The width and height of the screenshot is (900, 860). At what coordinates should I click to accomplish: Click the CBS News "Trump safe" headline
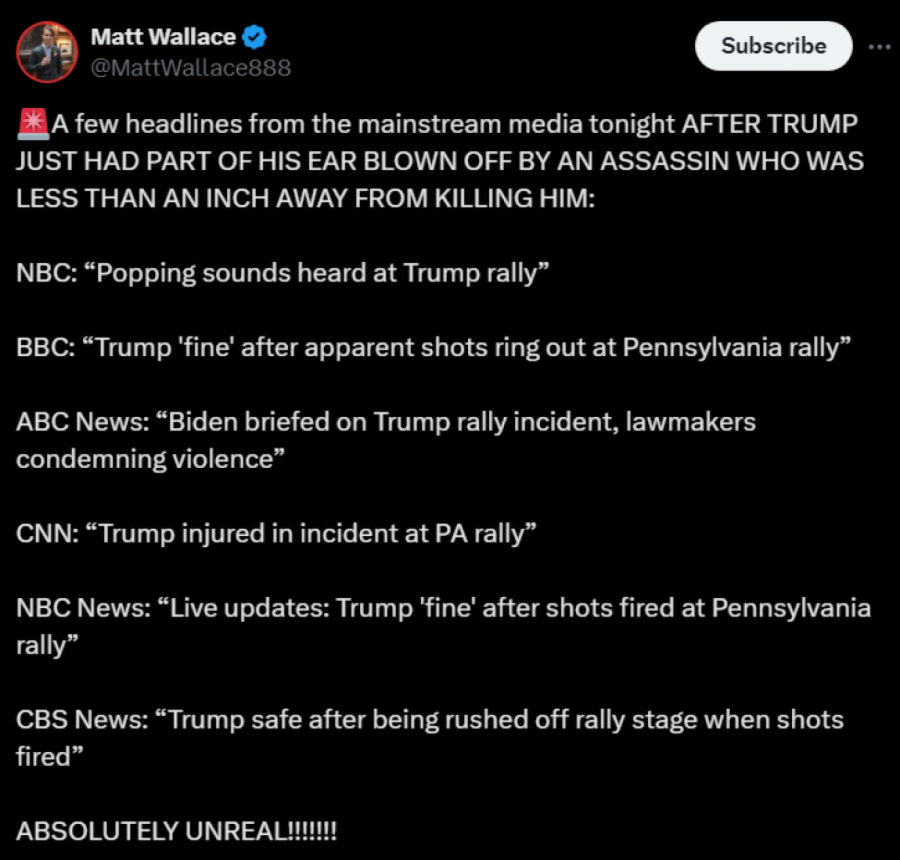tap(430, 720)
